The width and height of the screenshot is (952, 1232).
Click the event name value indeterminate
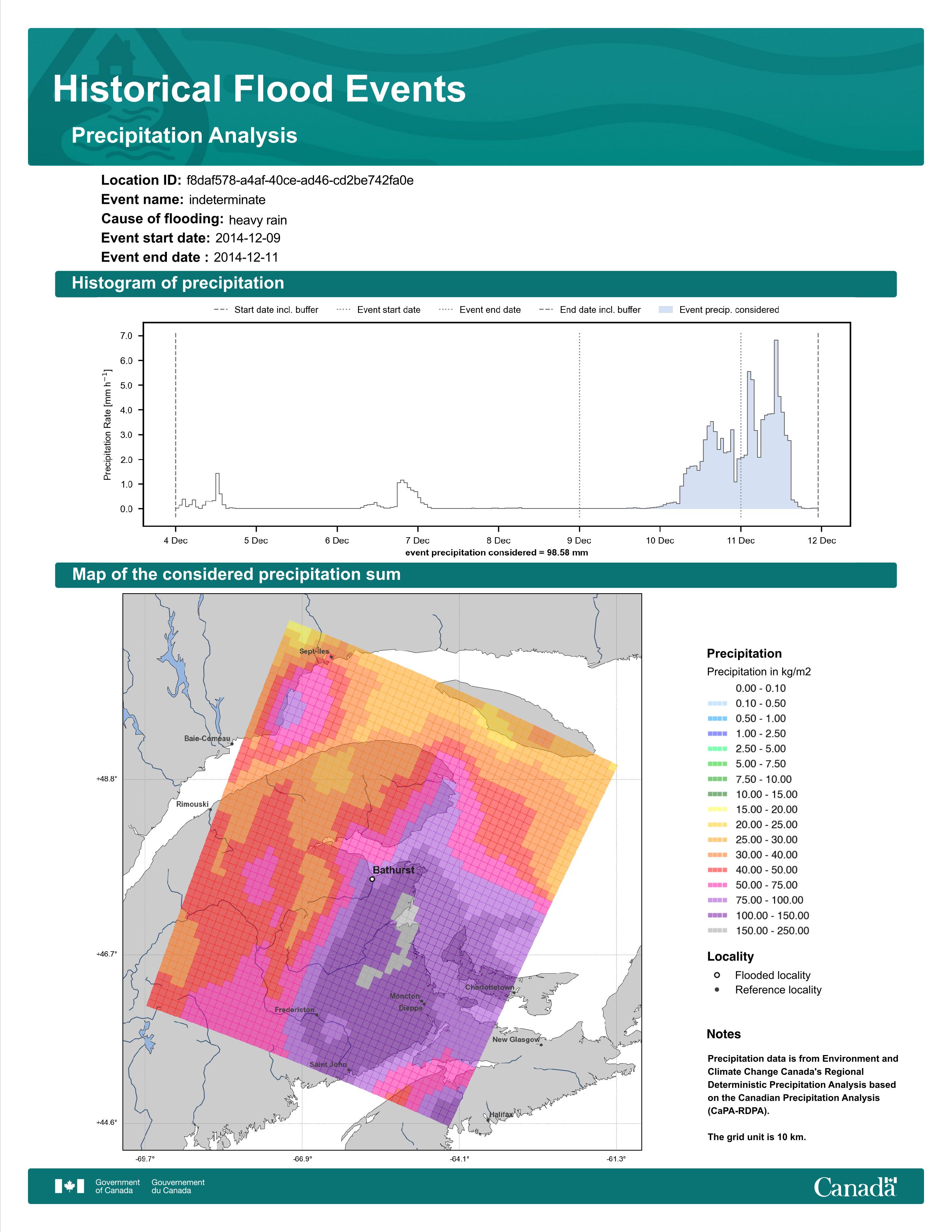(x=227, y=200)
